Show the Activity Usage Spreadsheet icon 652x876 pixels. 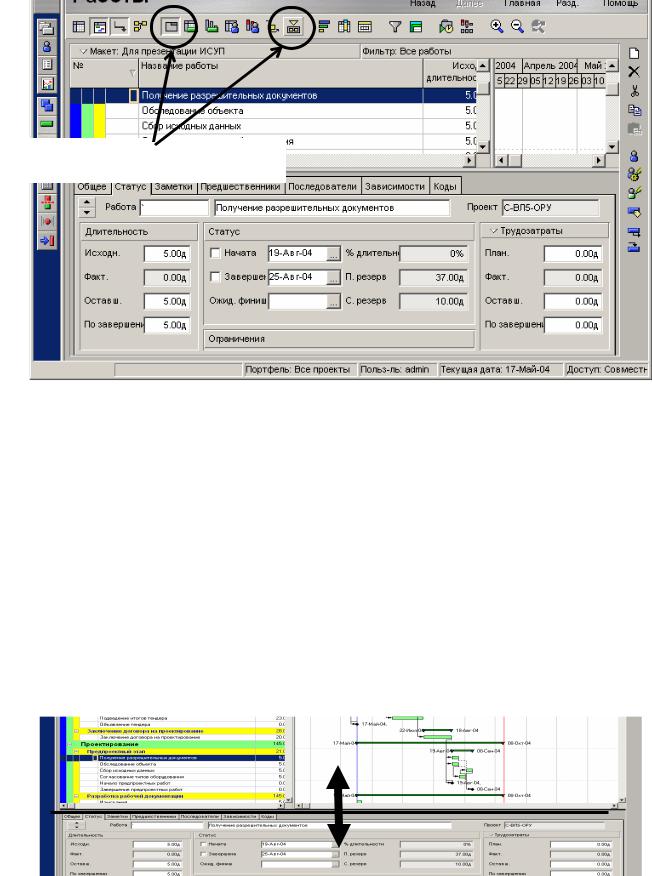[x=191, y=27]
